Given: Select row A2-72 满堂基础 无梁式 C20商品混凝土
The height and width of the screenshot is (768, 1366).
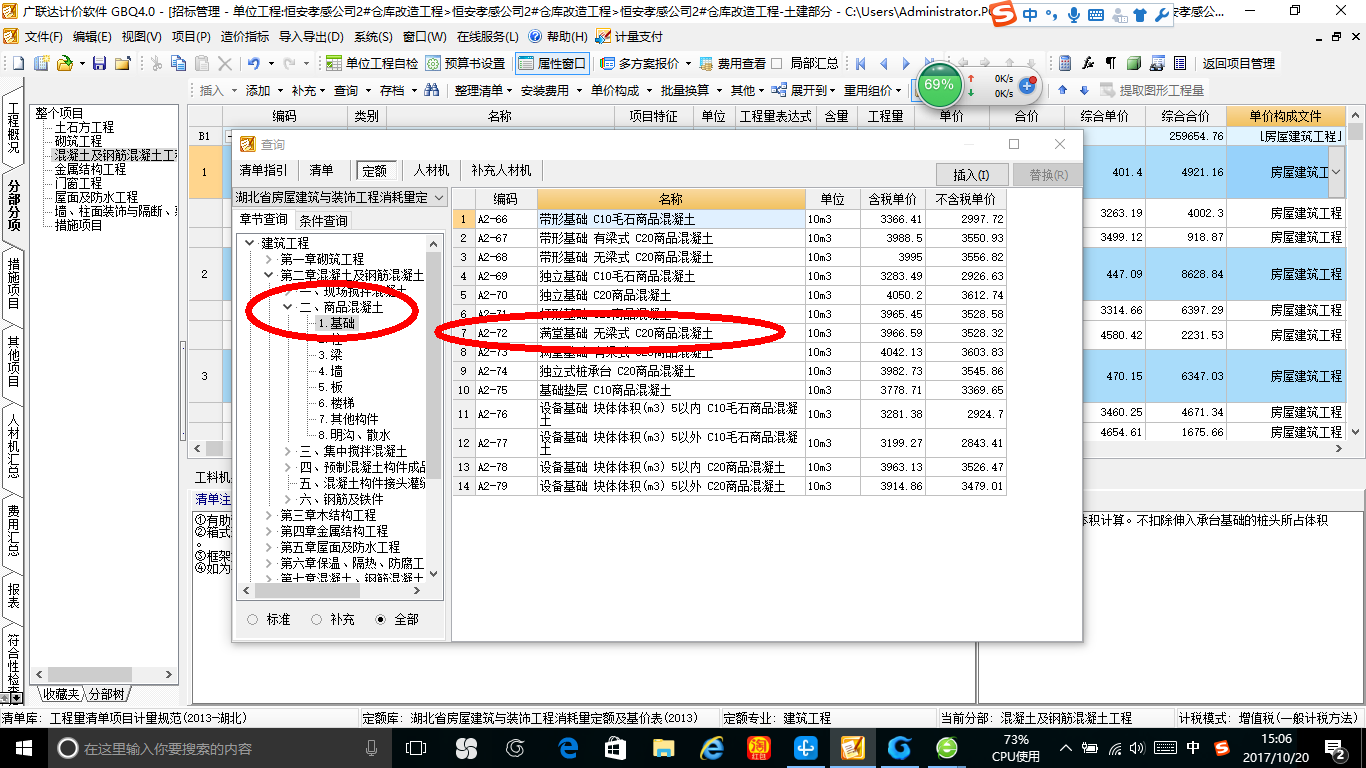Looking at the screenshot, I should 729,333.
